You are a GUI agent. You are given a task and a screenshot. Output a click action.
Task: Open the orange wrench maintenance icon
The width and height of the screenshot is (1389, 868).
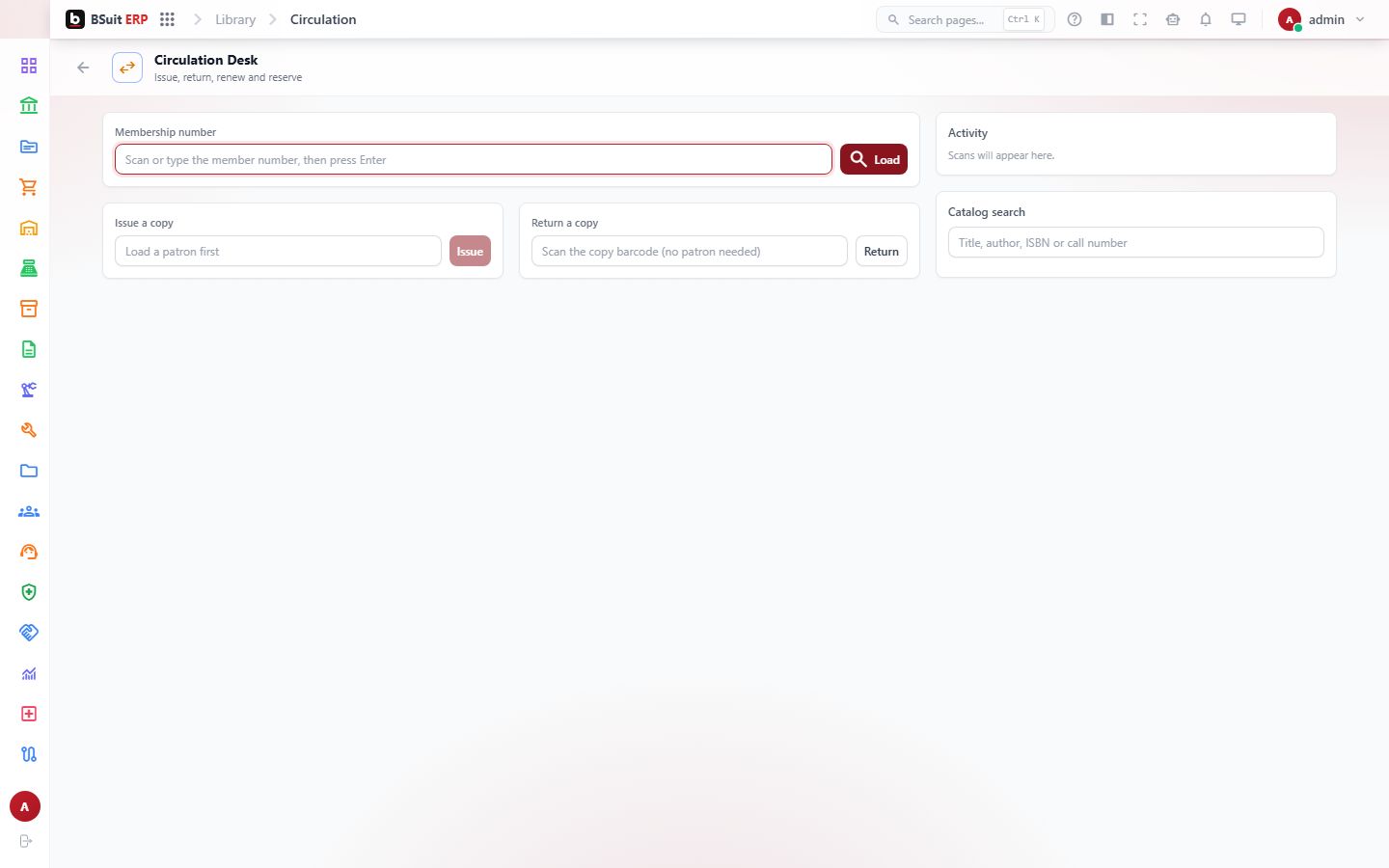[x=29, y=430]
